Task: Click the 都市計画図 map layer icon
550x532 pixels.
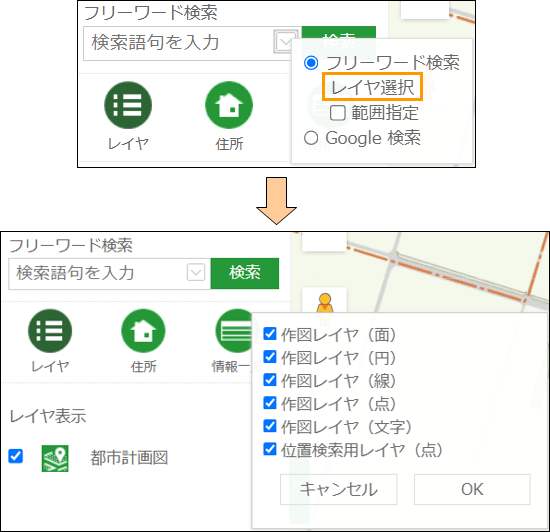Action: (x=55, y=458)
